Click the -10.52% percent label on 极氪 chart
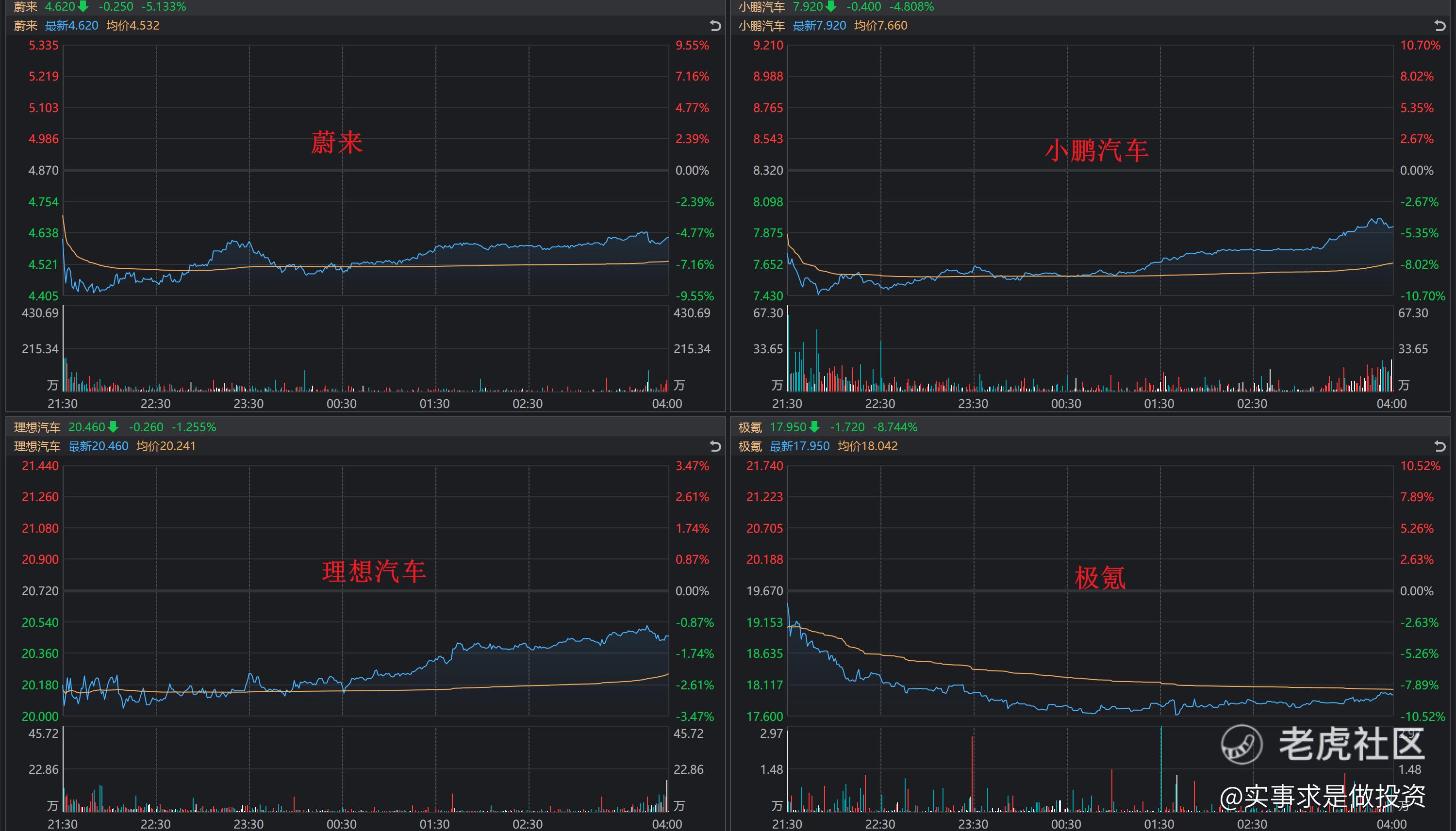1456x831 pixels. (x=1423, y=717)
